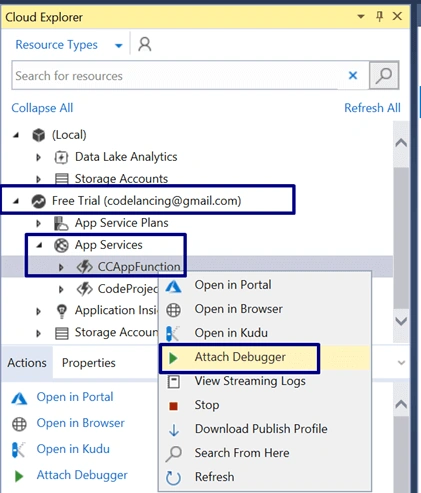
Task: Click the globe icon in Actions pane
Action: tap(19, 424)
